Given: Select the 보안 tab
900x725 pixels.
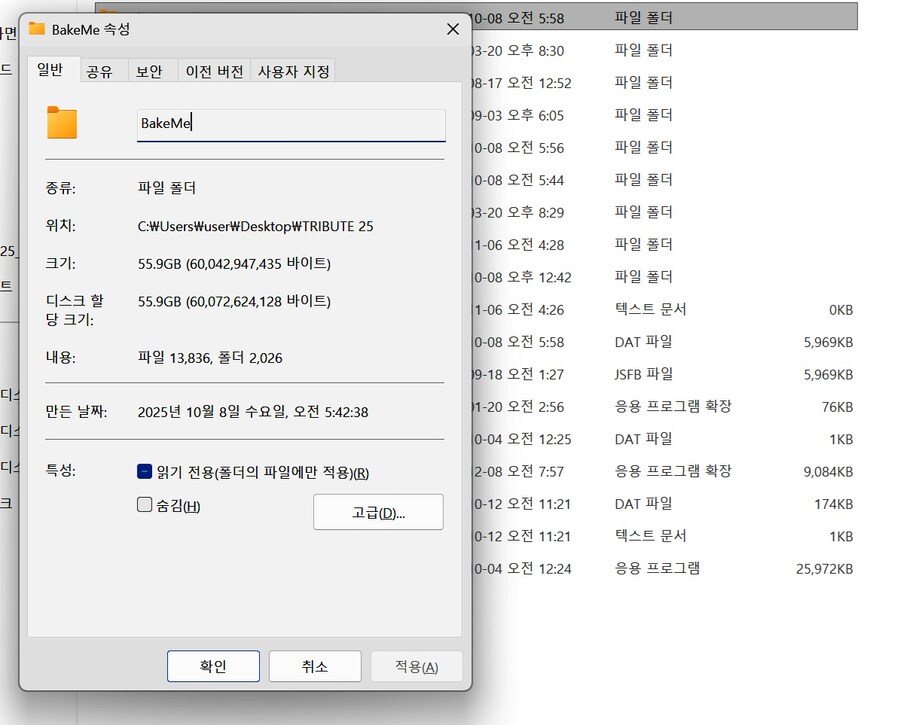Looking at the screenshot, I should [149, 71].
